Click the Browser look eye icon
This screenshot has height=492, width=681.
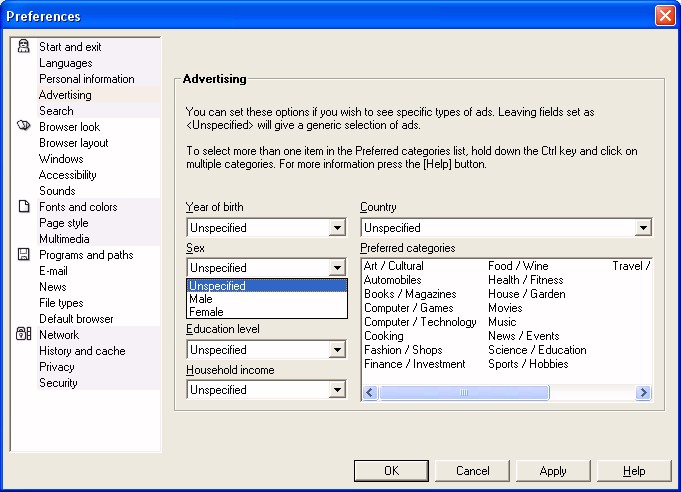click(24, 127)
